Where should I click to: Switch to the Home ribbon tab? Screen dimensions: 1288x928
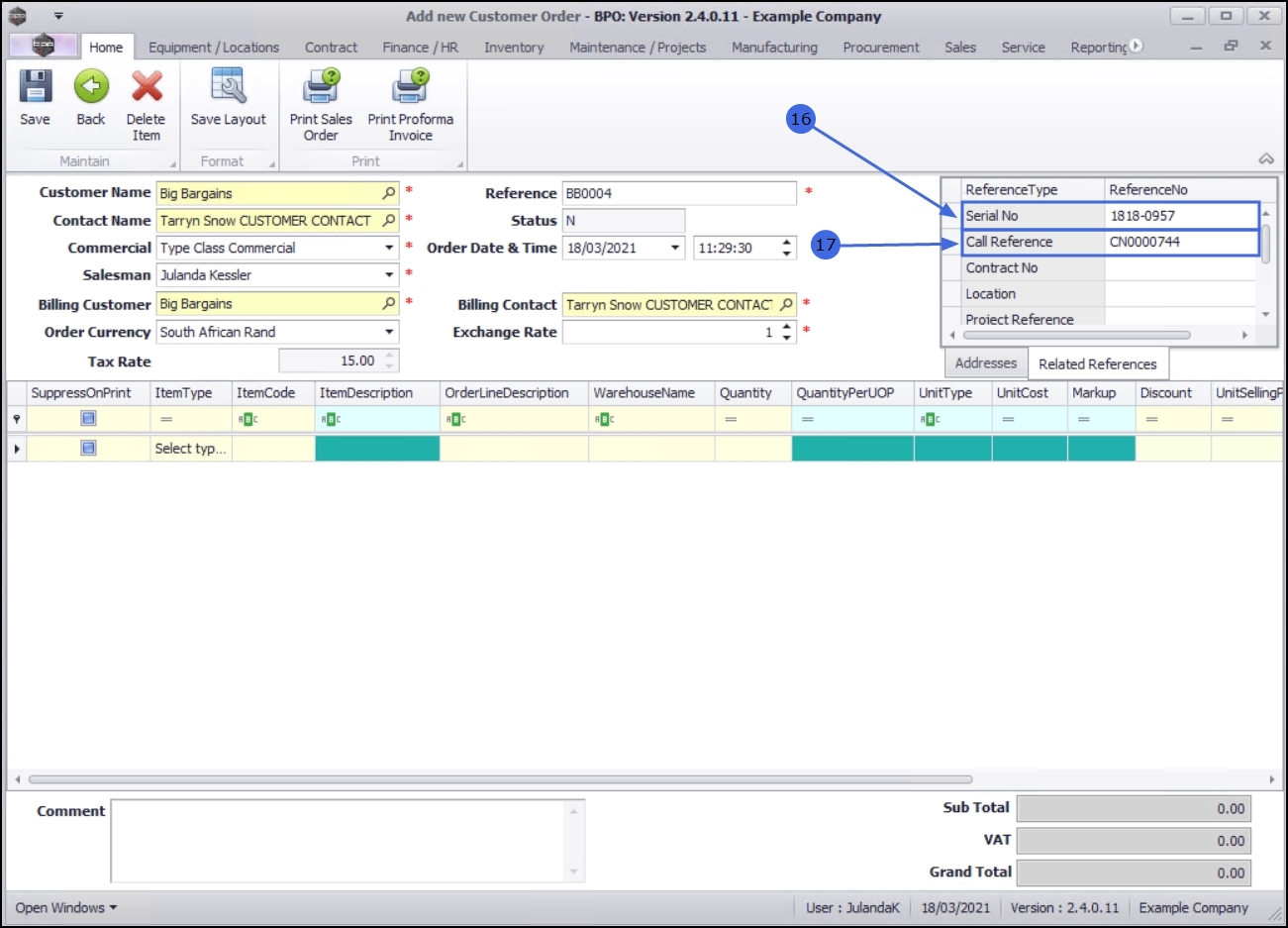click(x=106, y=47)
